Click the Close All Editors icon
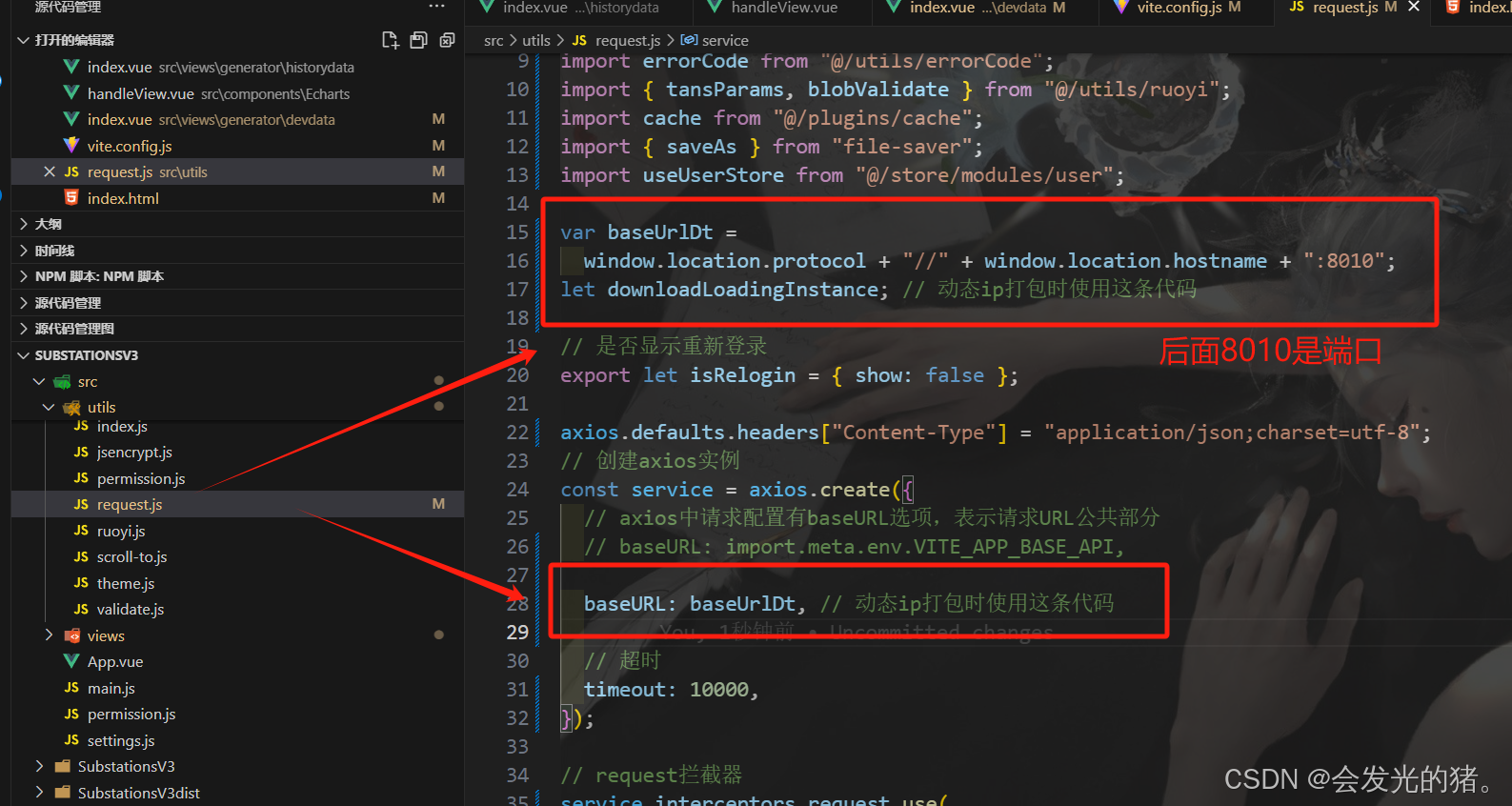Image resolution: width=1512 pixels, height=806 pixels. click(x=447, y=40)
